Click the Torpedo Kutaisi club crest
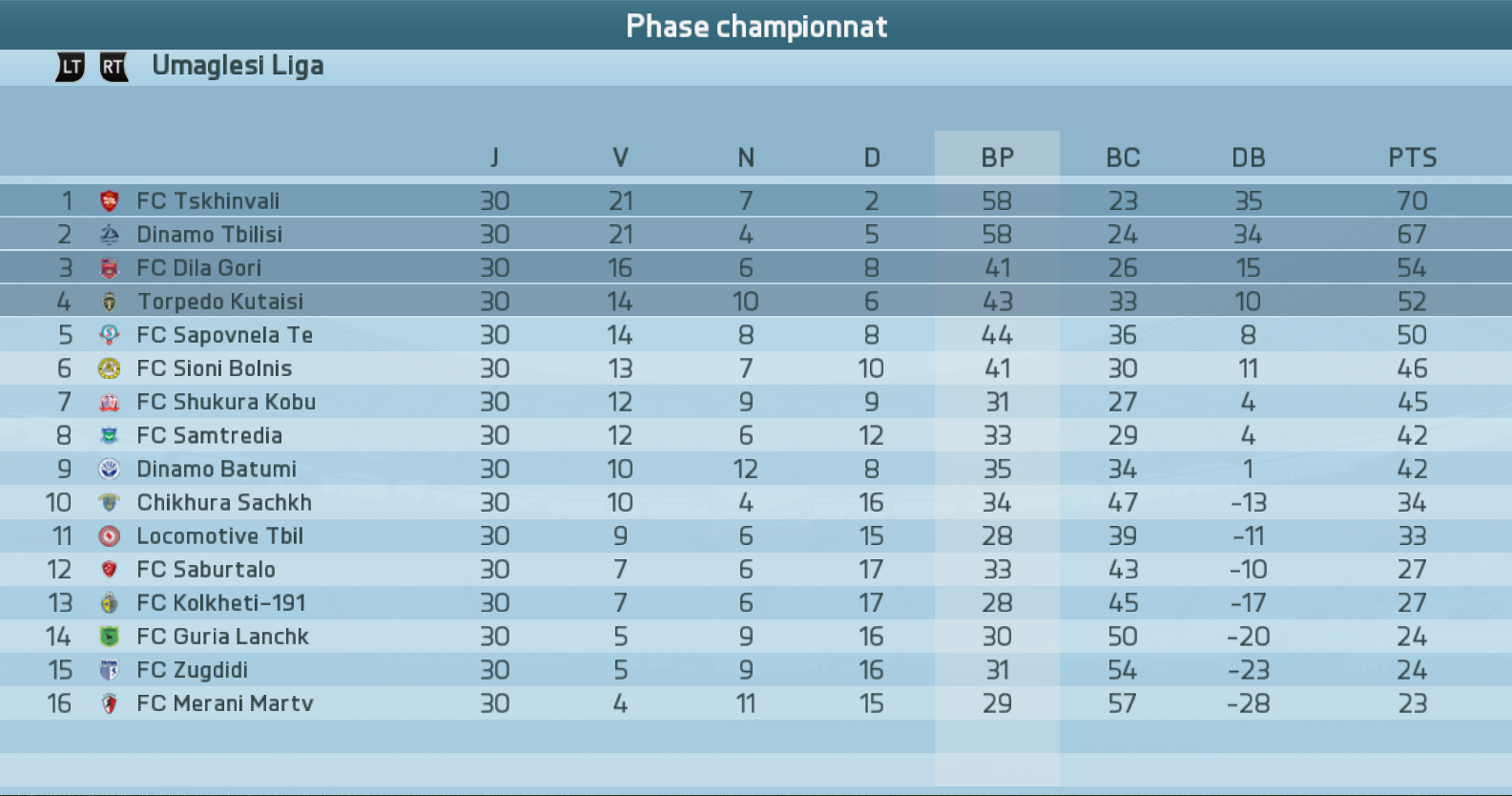Image resolution: width=1512 pixels, height=796 pixels. click(x=110, y=302)
